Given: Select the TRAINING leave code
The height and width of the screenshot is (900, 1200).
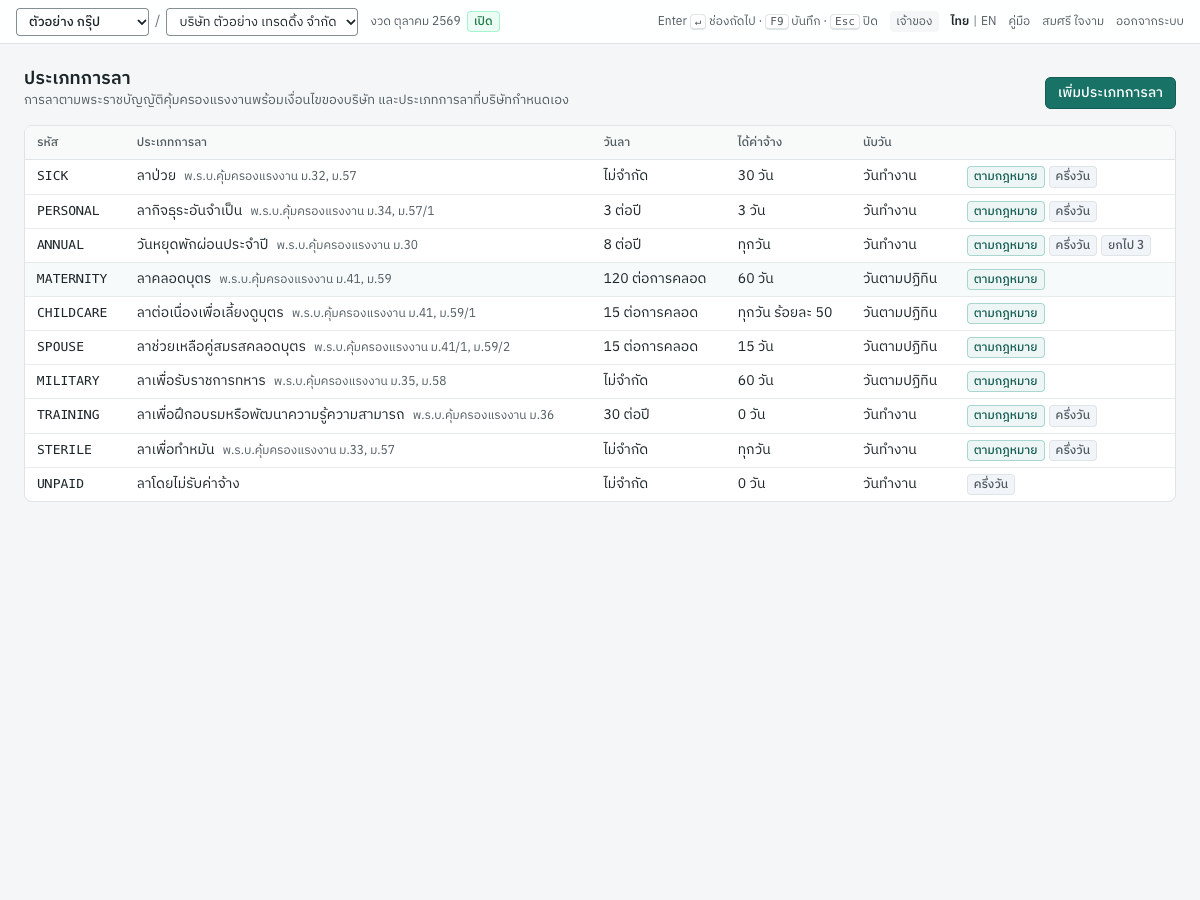Looking at the screenshot, I should 68,415.
